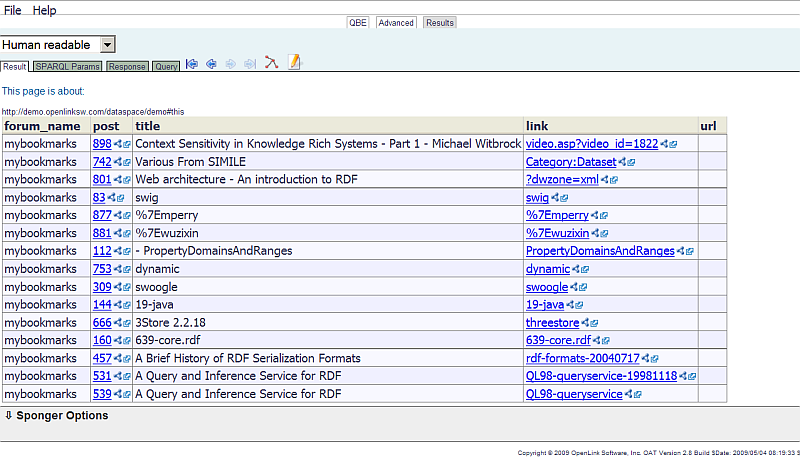This screenshot has width=800, height=460.
Task: Open the 639-core.rdf link
Action: pos(558,340)
